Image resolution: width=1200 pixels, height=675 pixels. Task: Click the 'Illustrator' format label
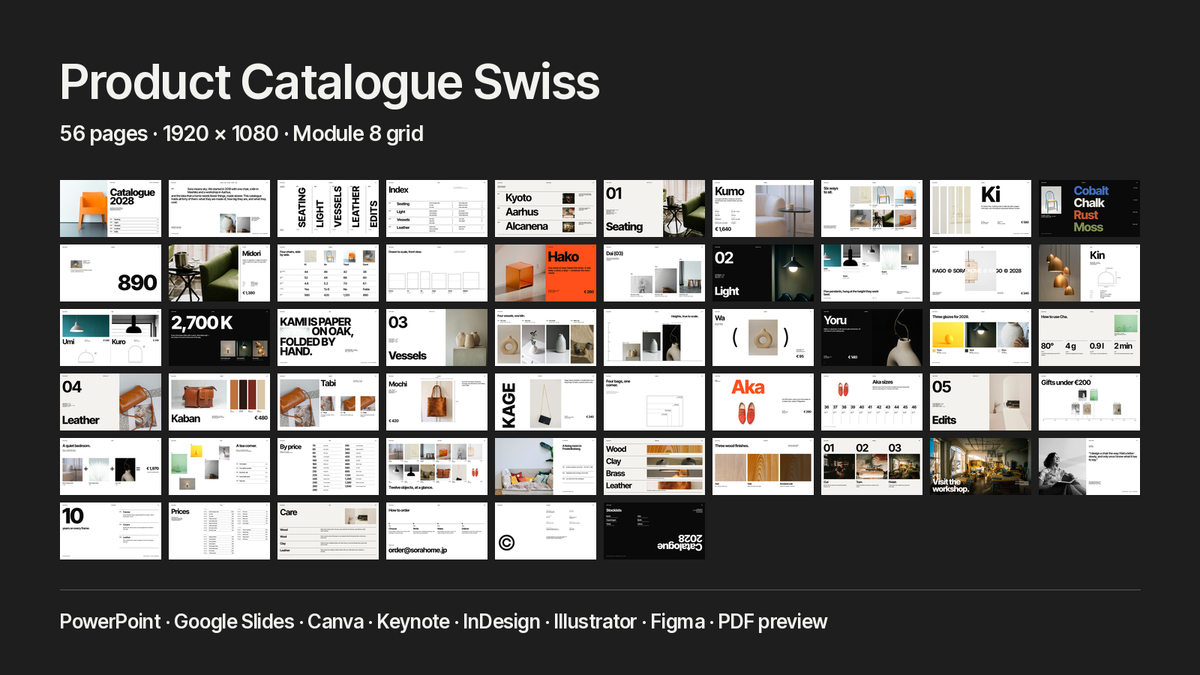(x=595, y=621)
